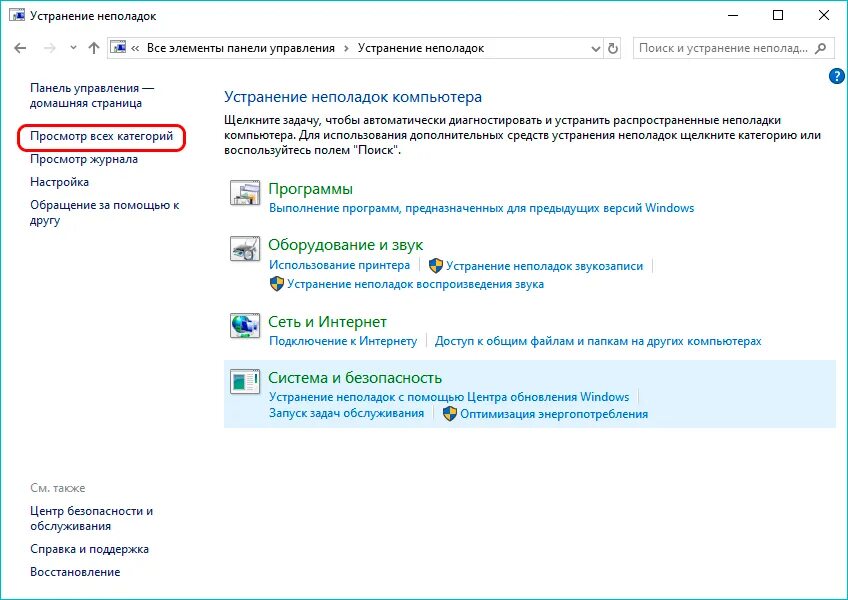The width and height of the screenshot is (848, 600).
Task: Run Центра обновления Windows troubleshooter
Action: click(449, 397)
